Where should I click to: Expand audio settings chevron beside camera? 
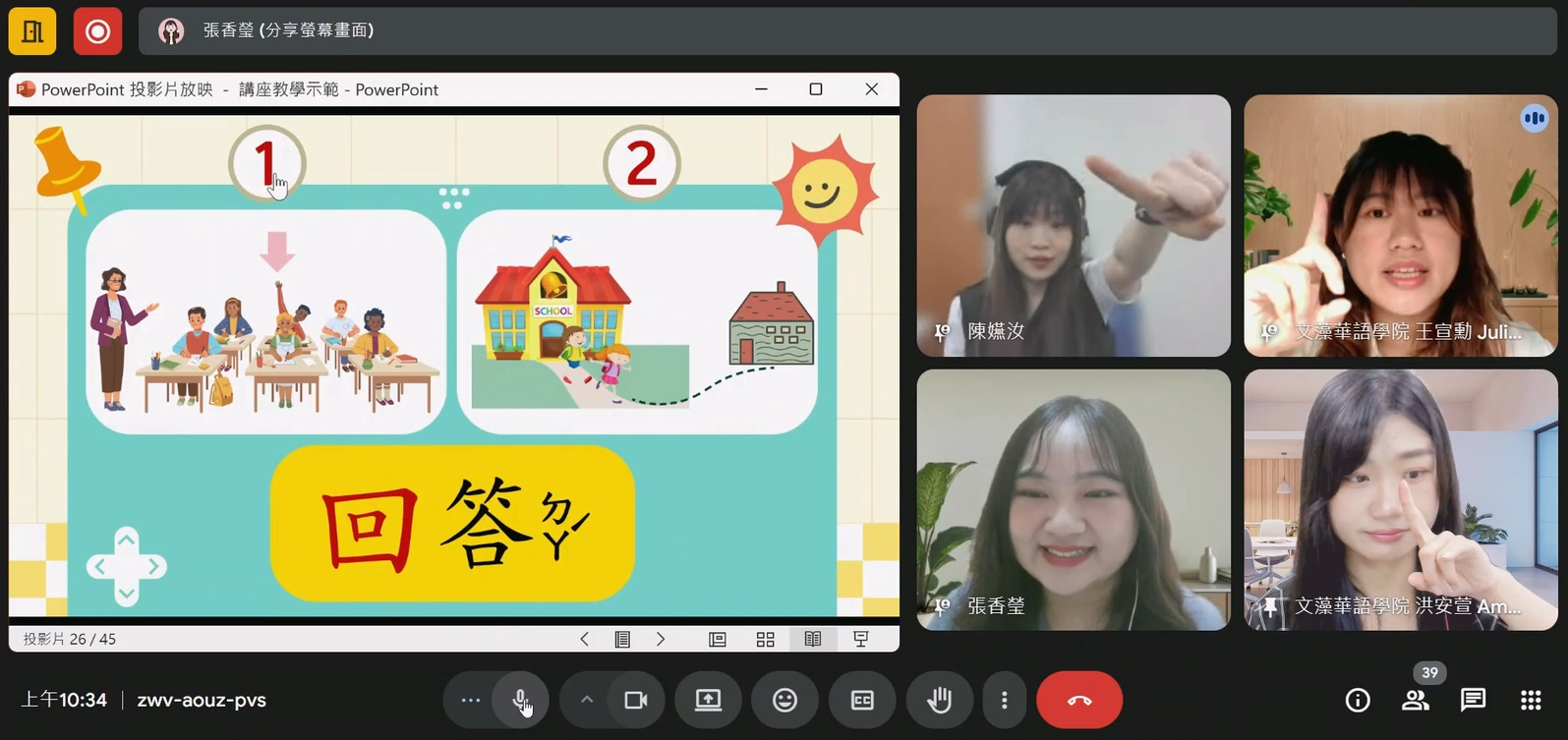587,700
